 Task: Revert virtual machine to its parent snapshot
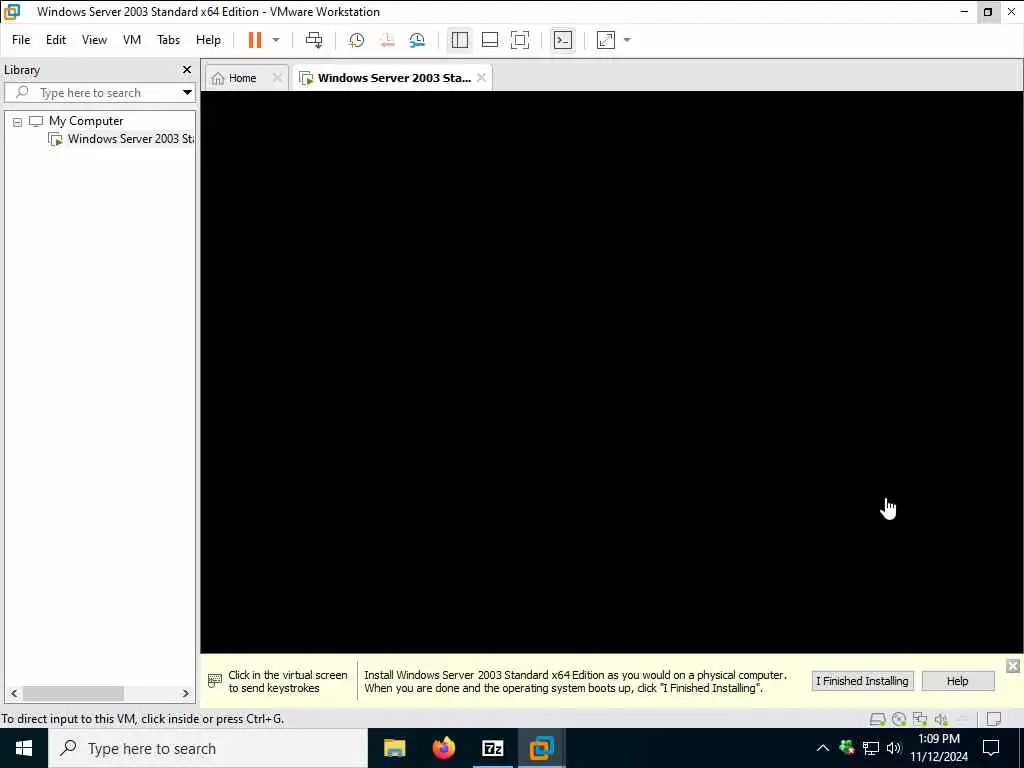387,40
